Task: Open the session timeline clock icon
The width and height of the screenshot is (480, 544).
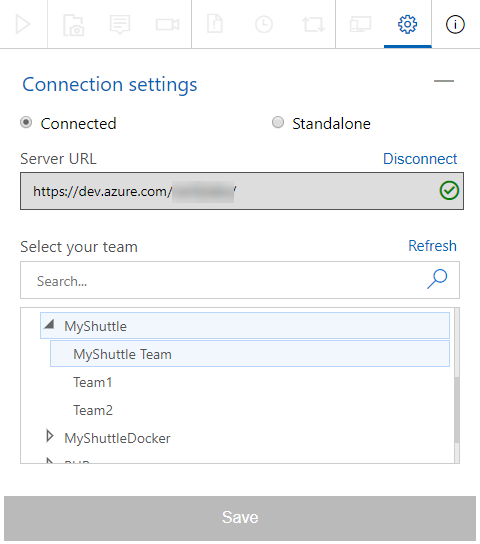Action: click(264, 24)
